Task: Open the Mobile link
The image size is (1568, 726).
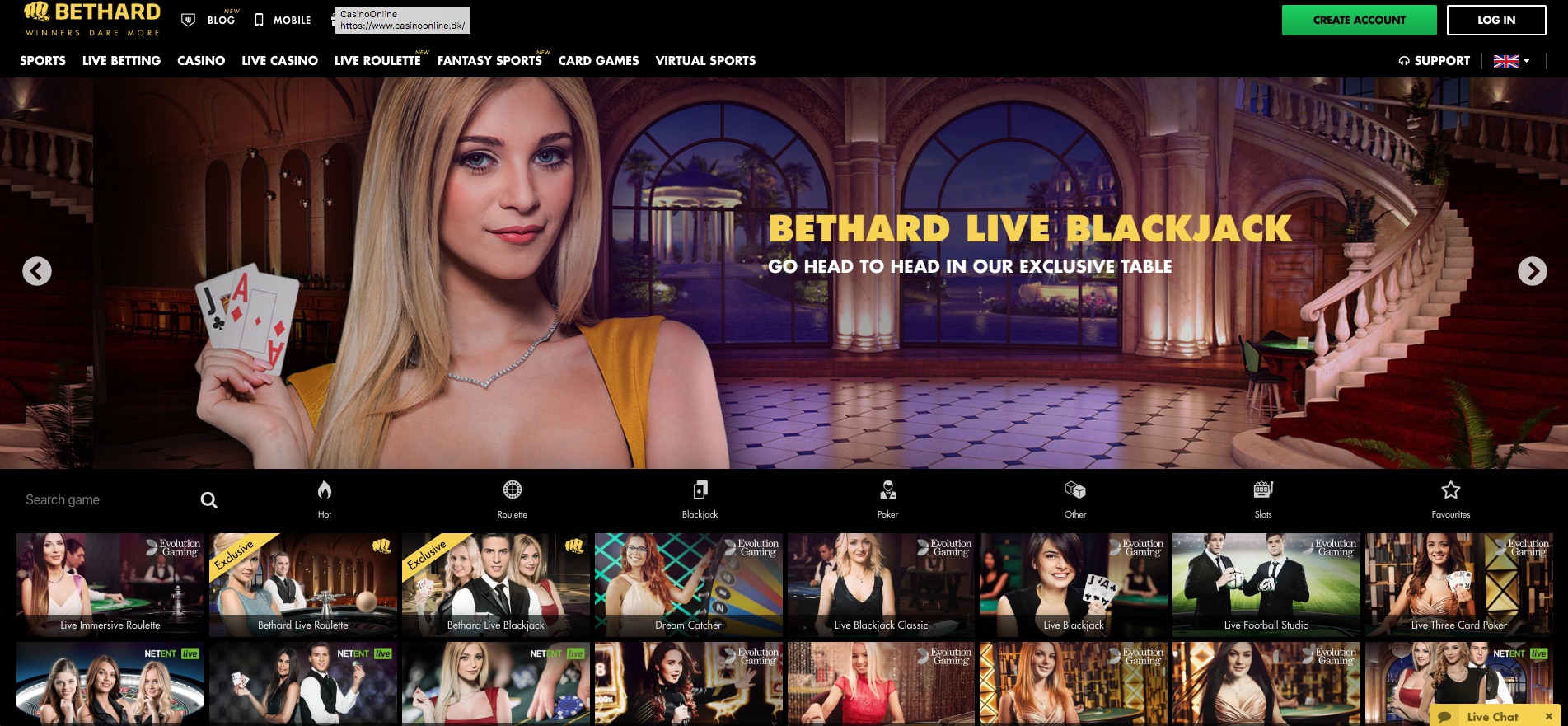Action: (292, 20)
